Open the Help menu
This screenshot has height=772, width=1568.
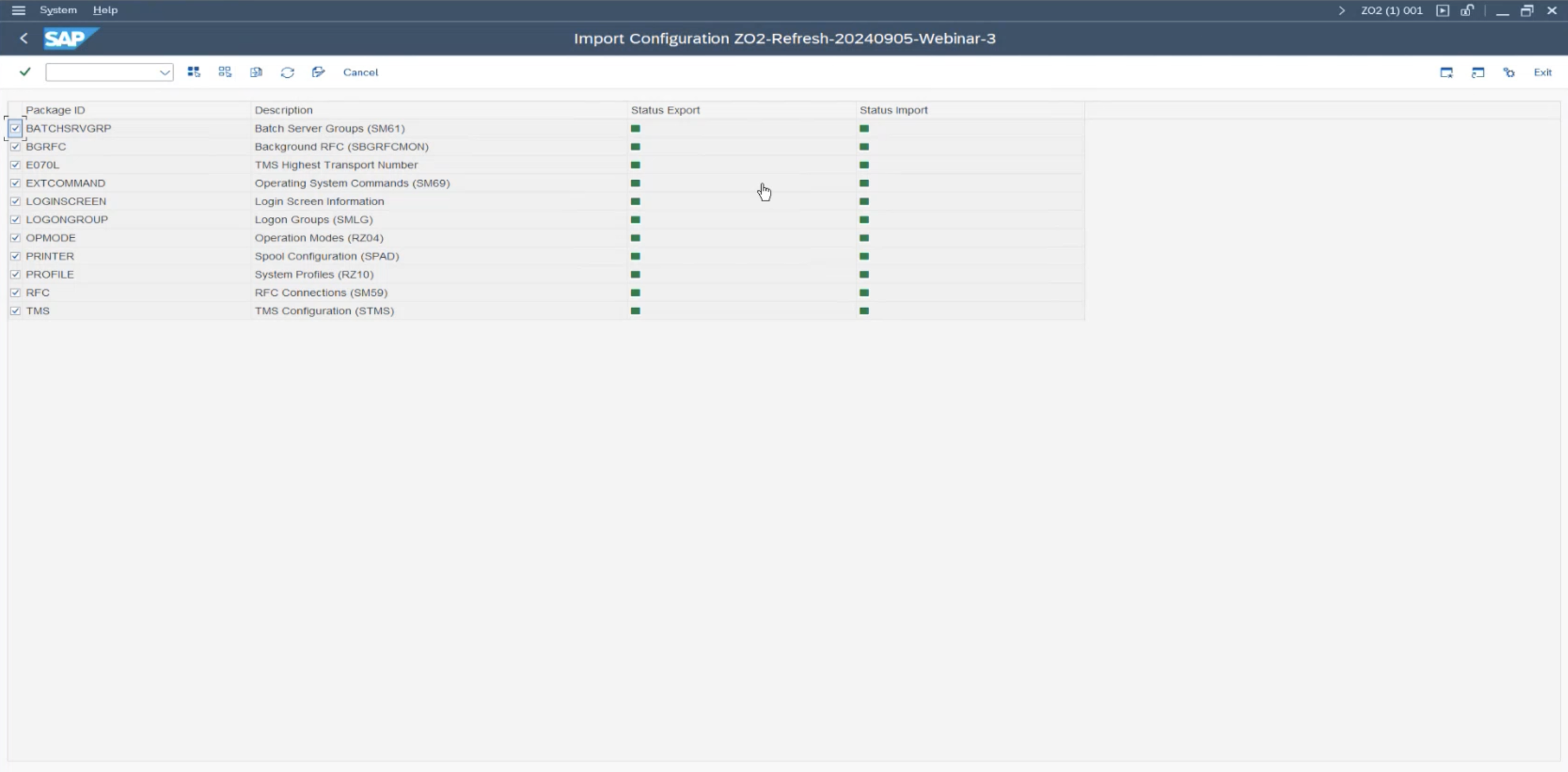[x=105, y=10]
